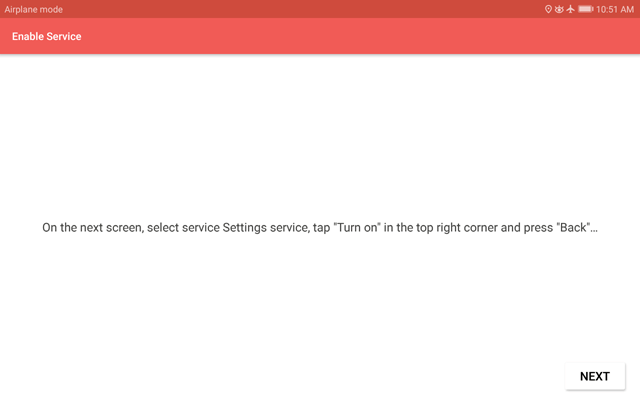Click the Airplane mode status label
Viewport: 640px width, 400px height.
click(33, 9)
